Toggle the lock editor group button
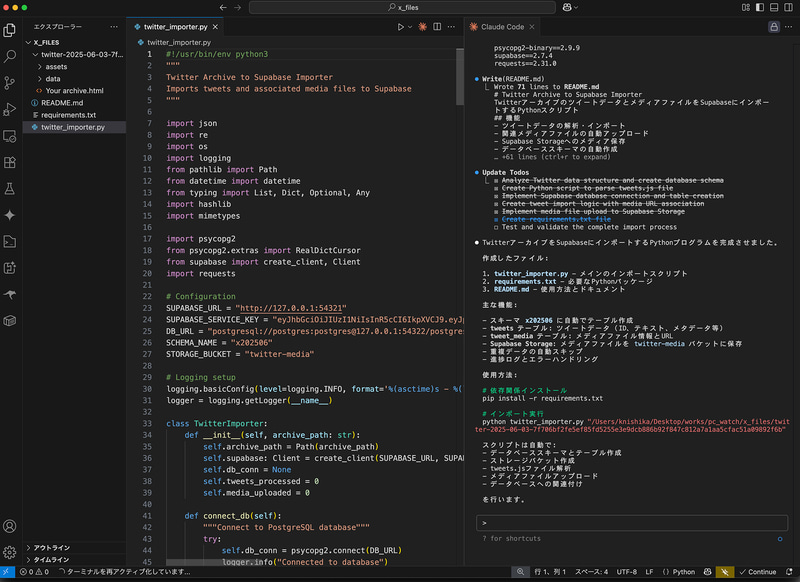 [773, 27]
